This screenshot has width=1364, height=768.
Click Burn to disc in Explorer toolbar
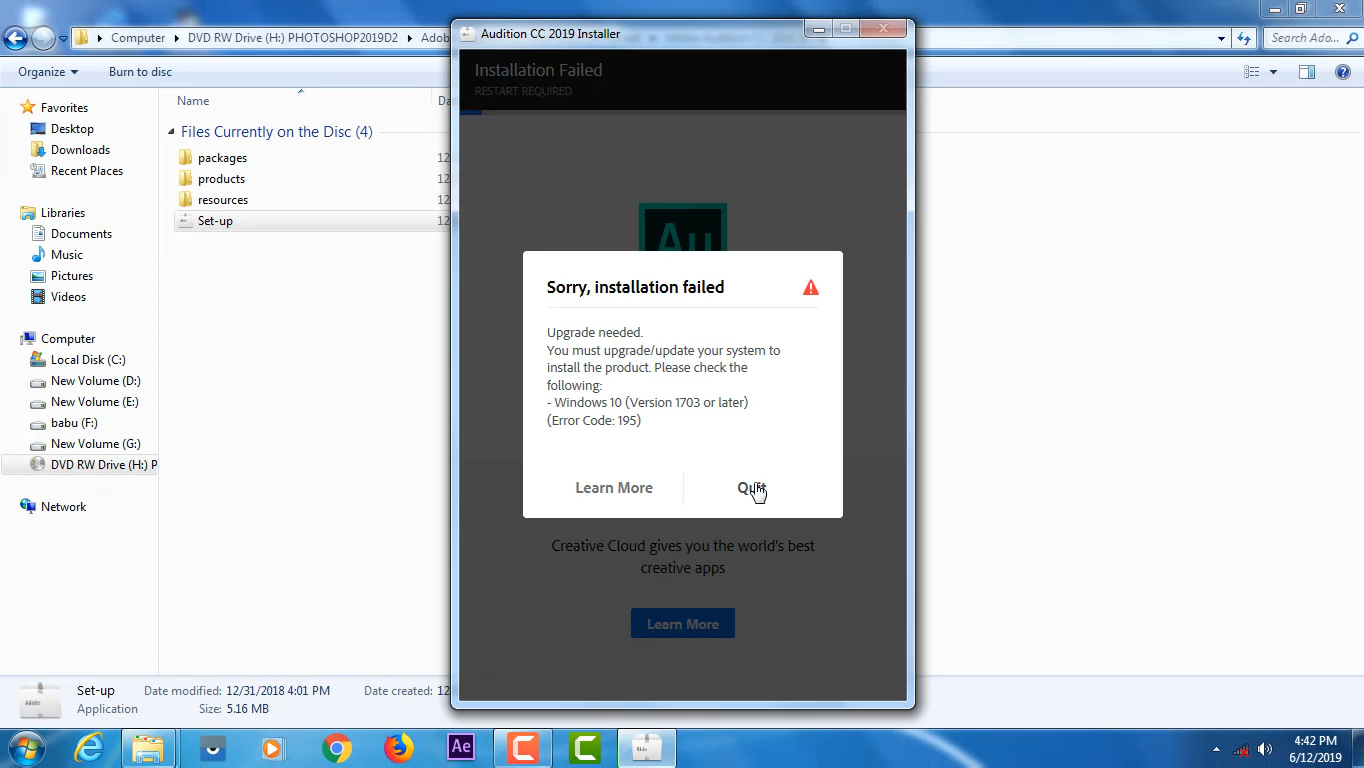(140, 72)
